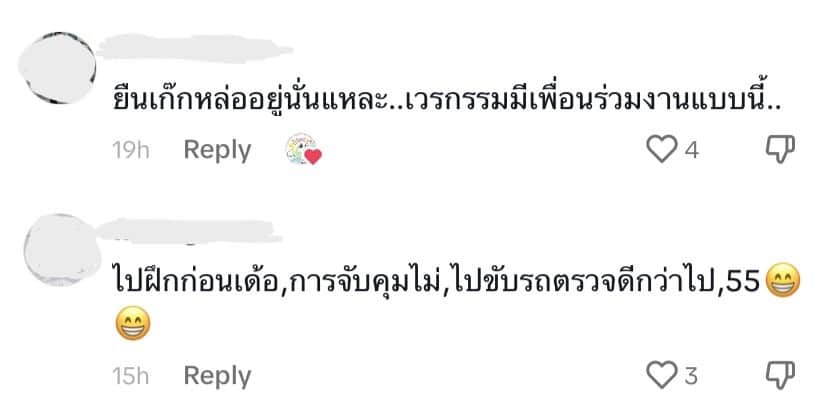Reply to the 15h comment
The image size is (828, 404).
pyautogui.click(x=217, y=376)
